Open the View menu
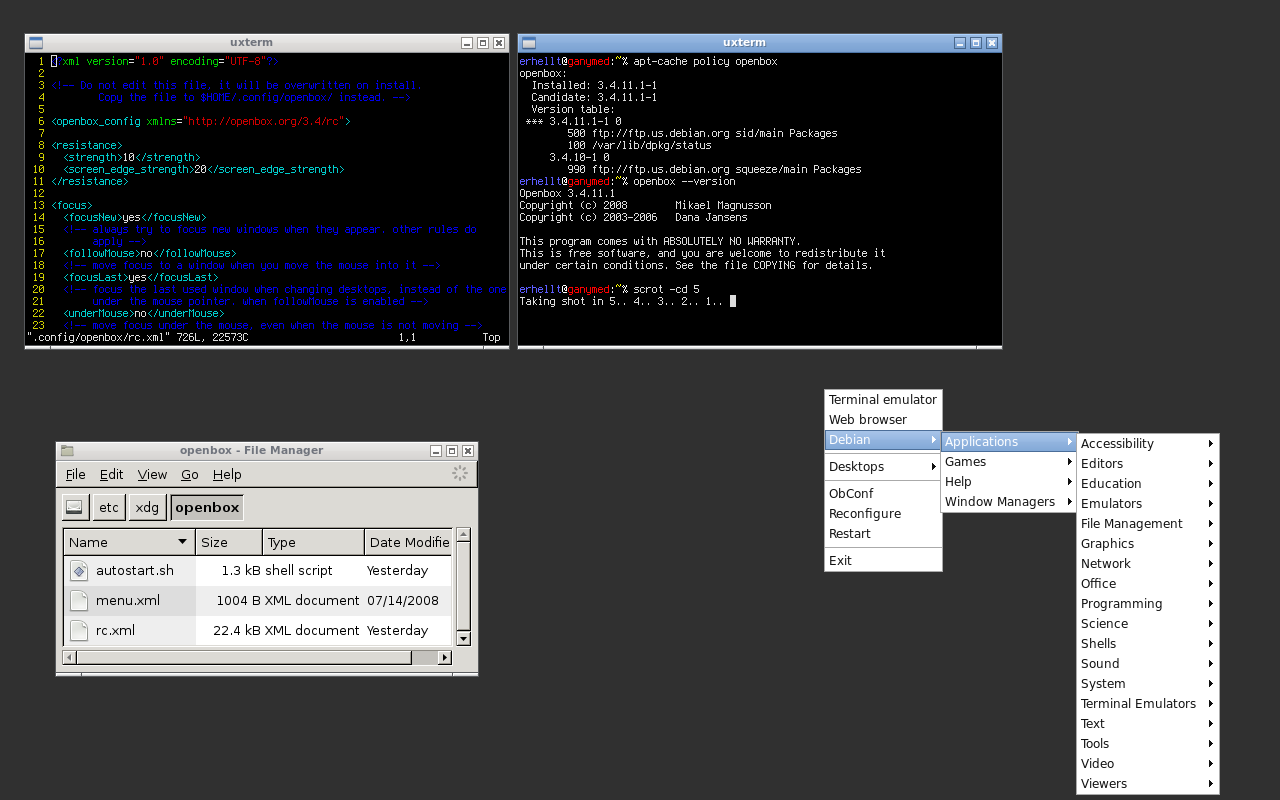Screen dimensions: 1280x800 [x=152, y=474]
